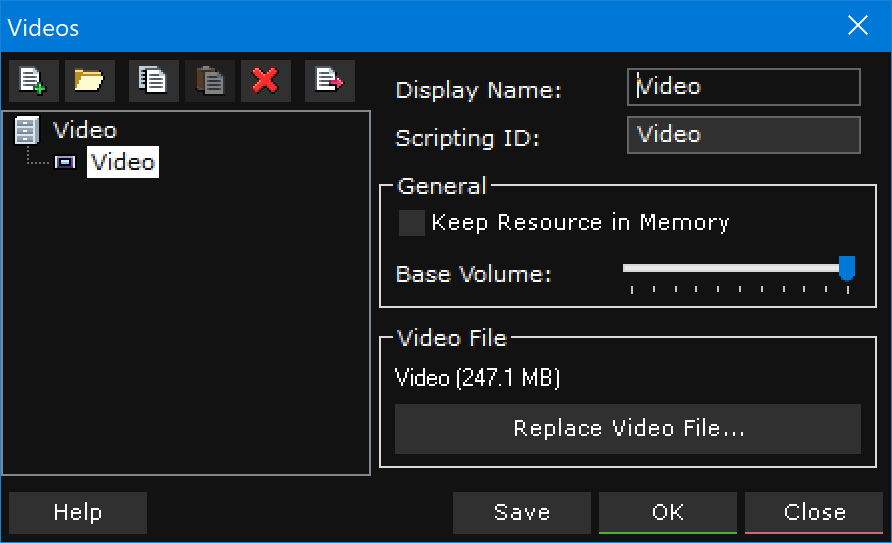Screen dimensions: 892x543
Task: Click the export file arrow icon
Action: point(329,80)
